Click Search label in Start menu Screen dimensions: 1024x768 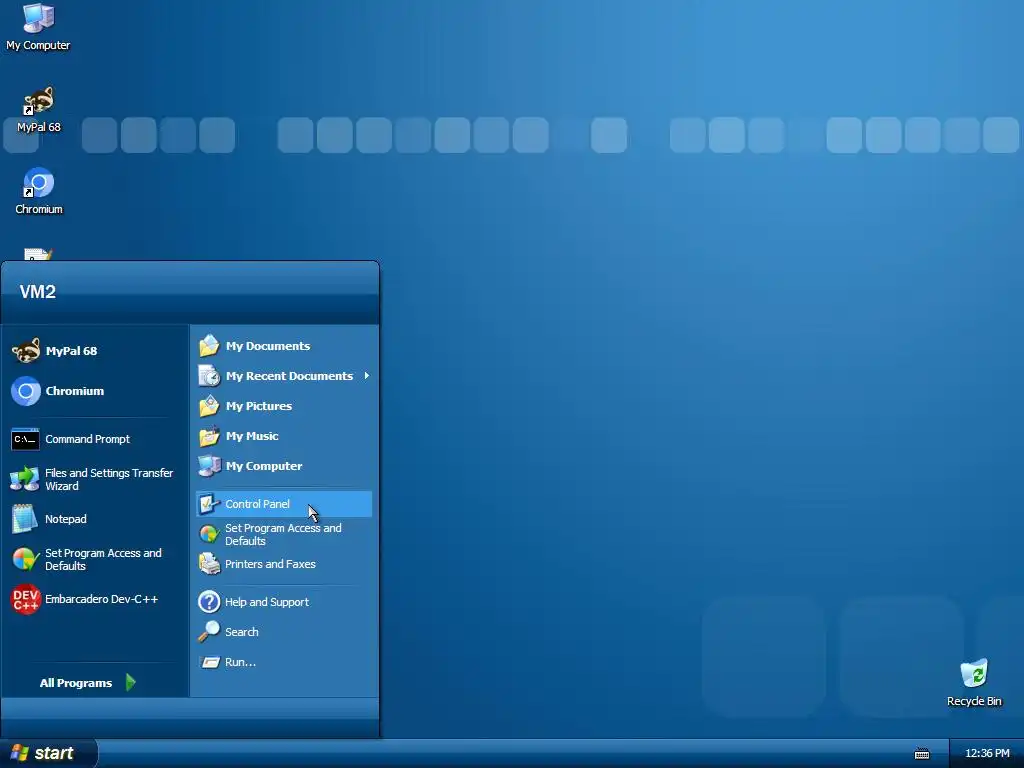(x=242, y=632)
